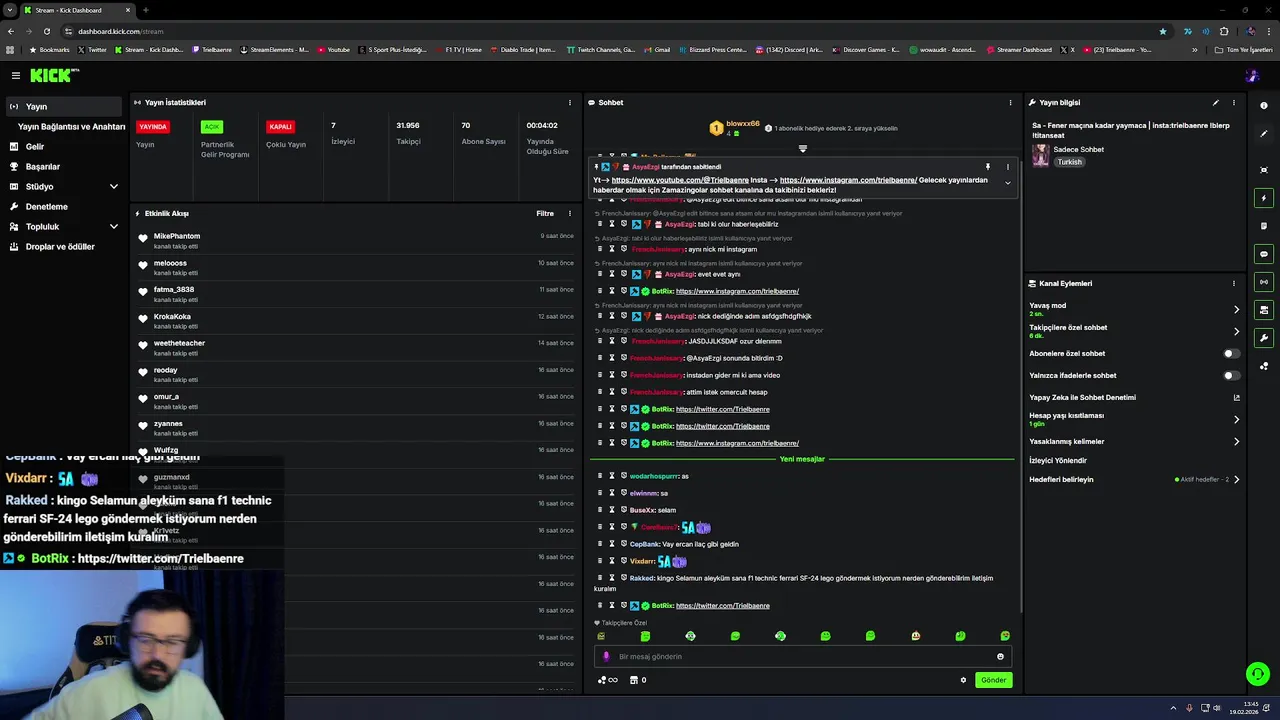Open the Sohbet panel three-dot menu

click(1010, 102)
